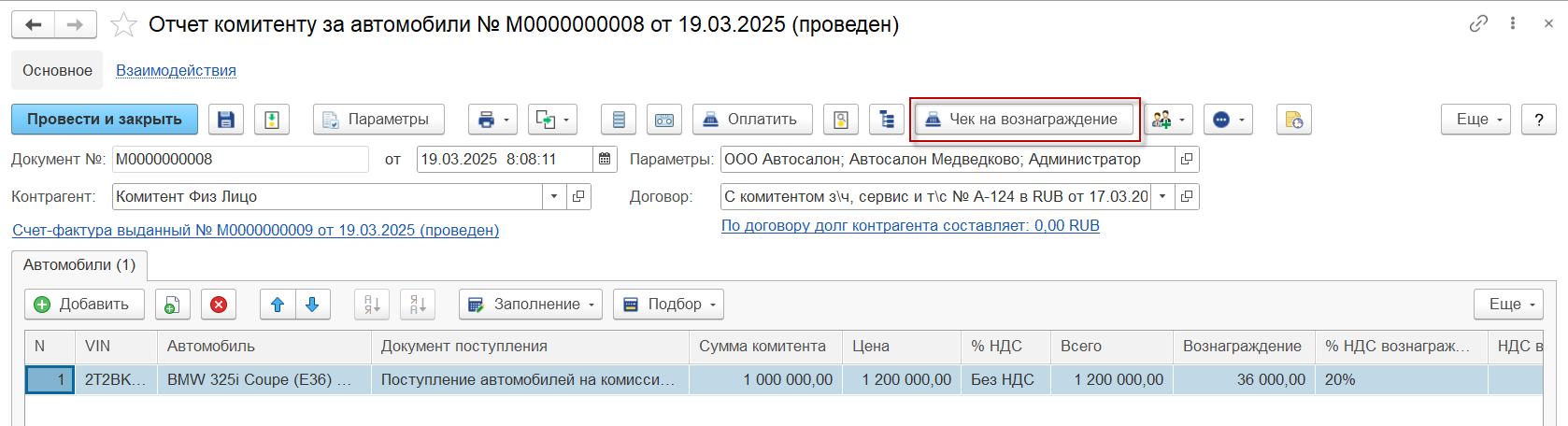Open the contract debt link
Image resolution: width=1568 pixels, height=426 pixels.
(910, 226)
